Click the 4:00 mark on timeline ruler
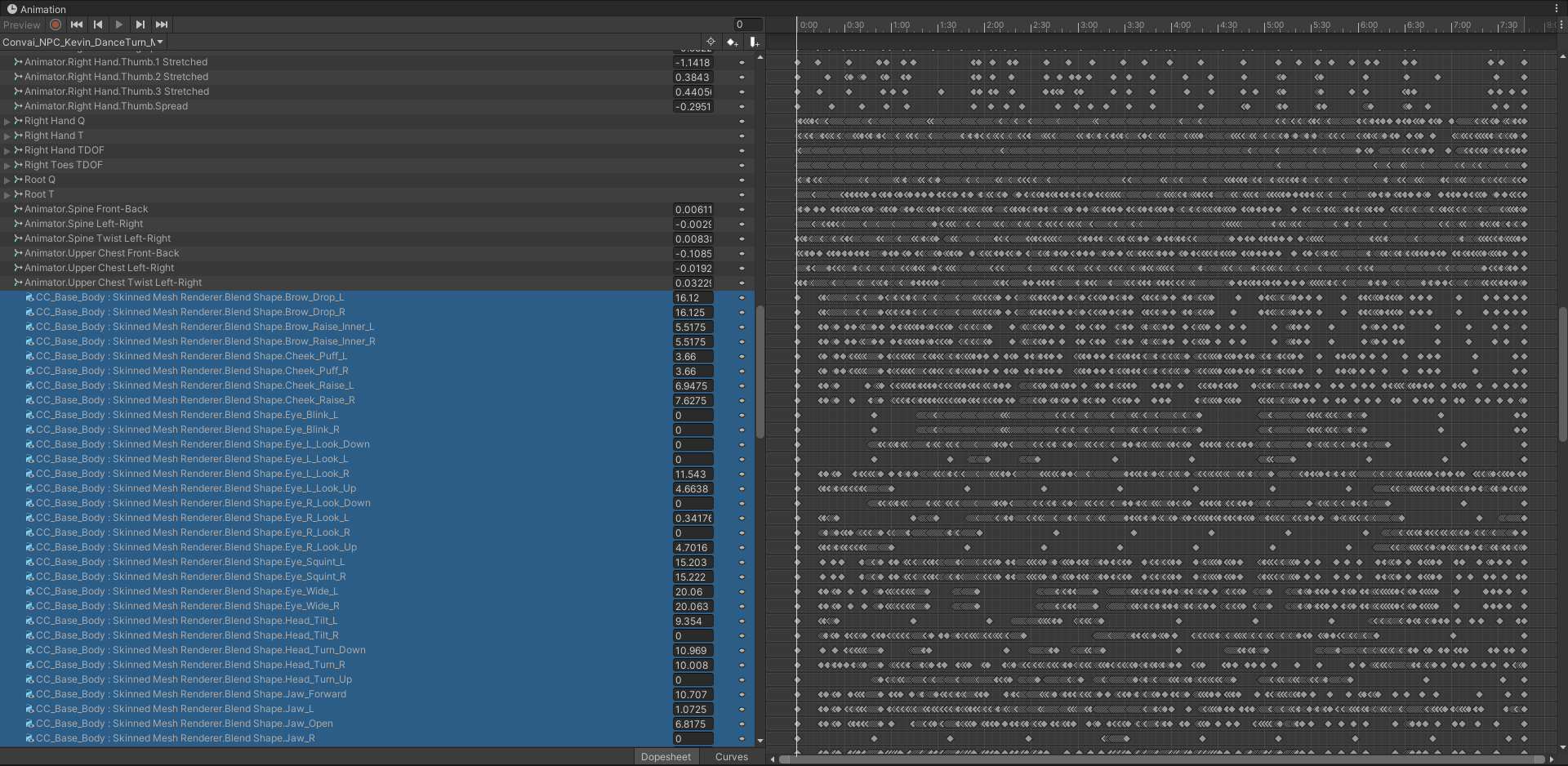Viewport: 1568px width, 766px height. [1182, 27]
